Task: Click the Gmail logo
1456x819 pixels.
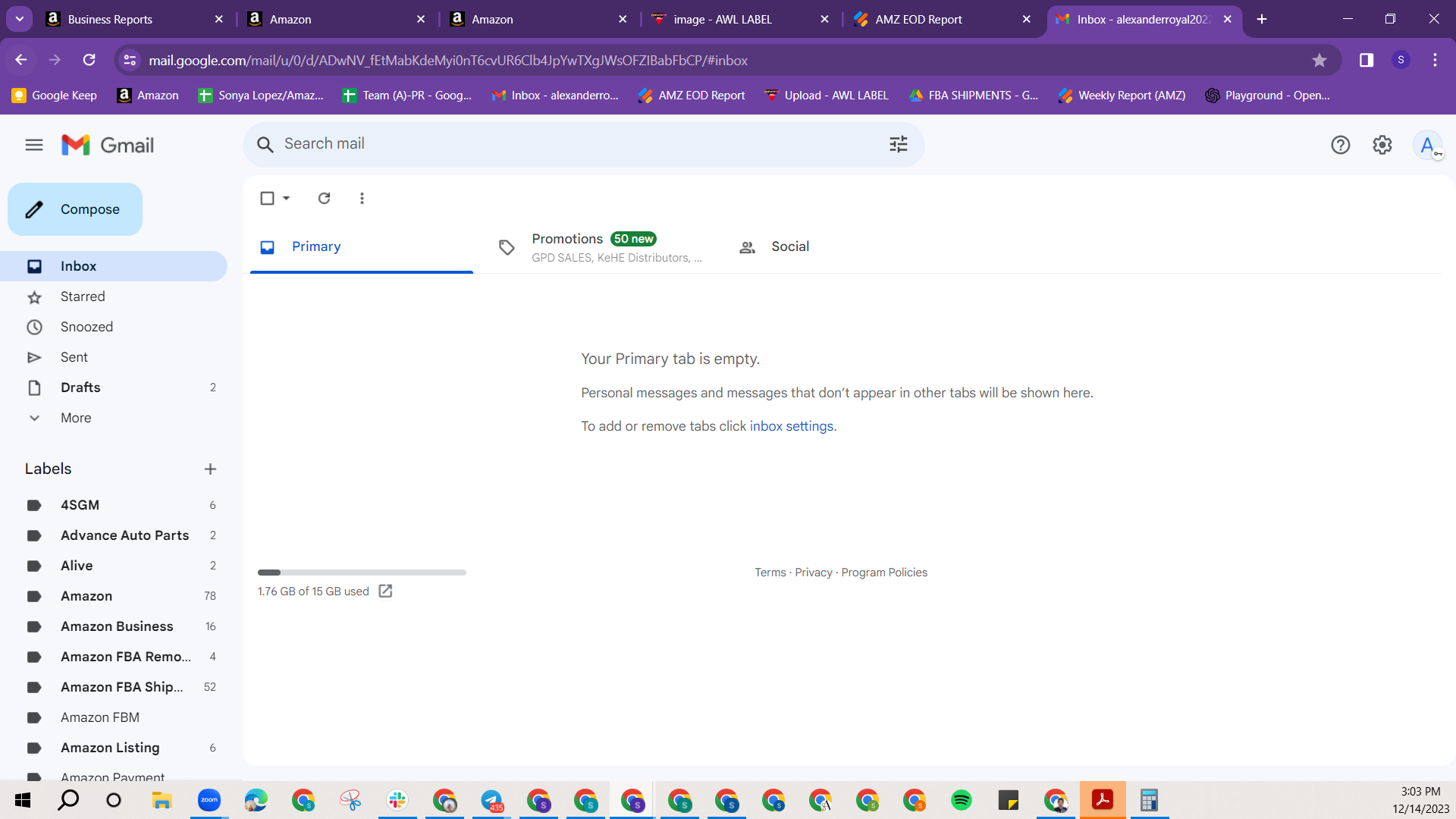Action: 108,145
